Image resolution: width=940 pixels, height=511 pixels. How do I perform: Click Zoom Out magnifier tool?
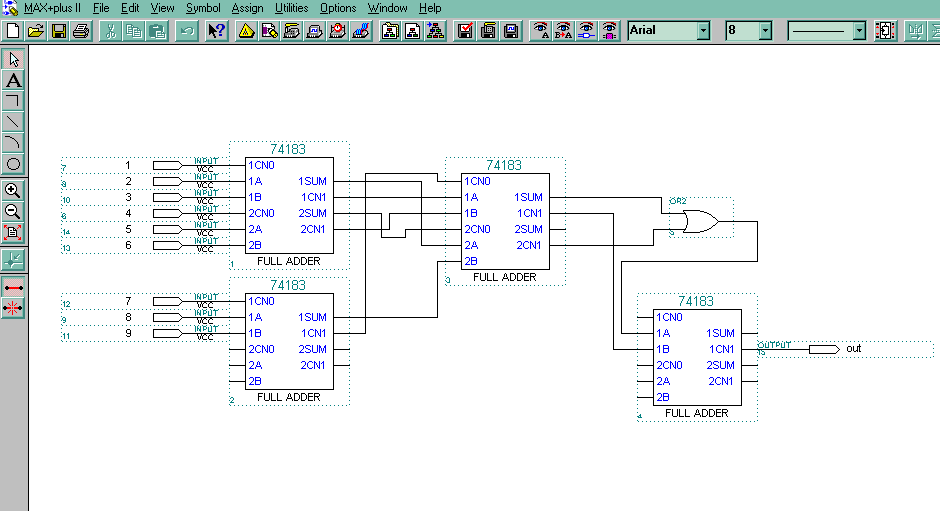(13, 212)
